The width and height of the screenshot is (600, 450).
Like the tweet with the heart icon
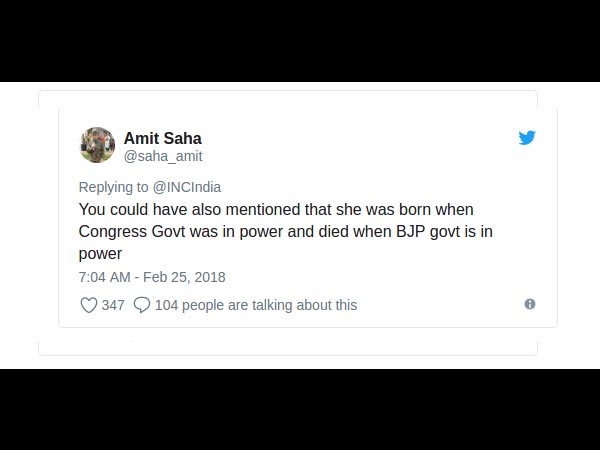click(x=88, y=305)
